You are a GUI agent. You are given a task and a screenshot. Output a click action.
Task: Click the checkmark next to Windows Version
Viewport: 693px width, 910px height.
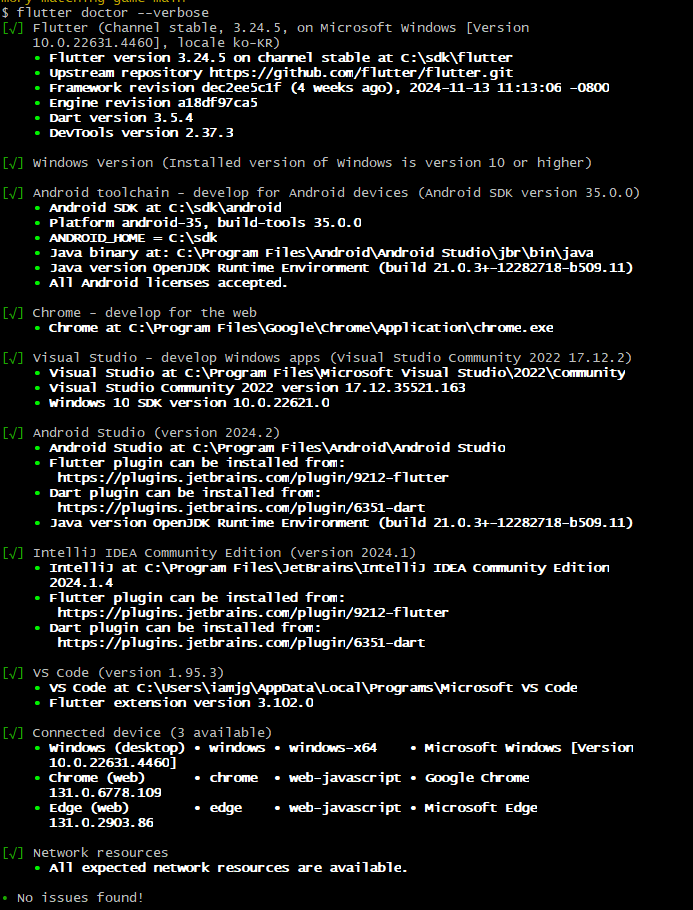tap(13, 163)
